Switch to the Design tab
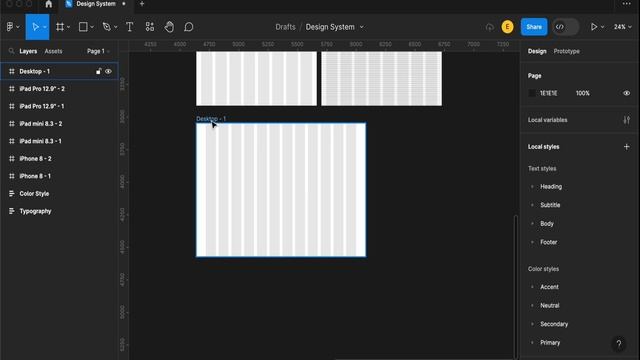This screenshot has height=360, width=640. (537, 51)
